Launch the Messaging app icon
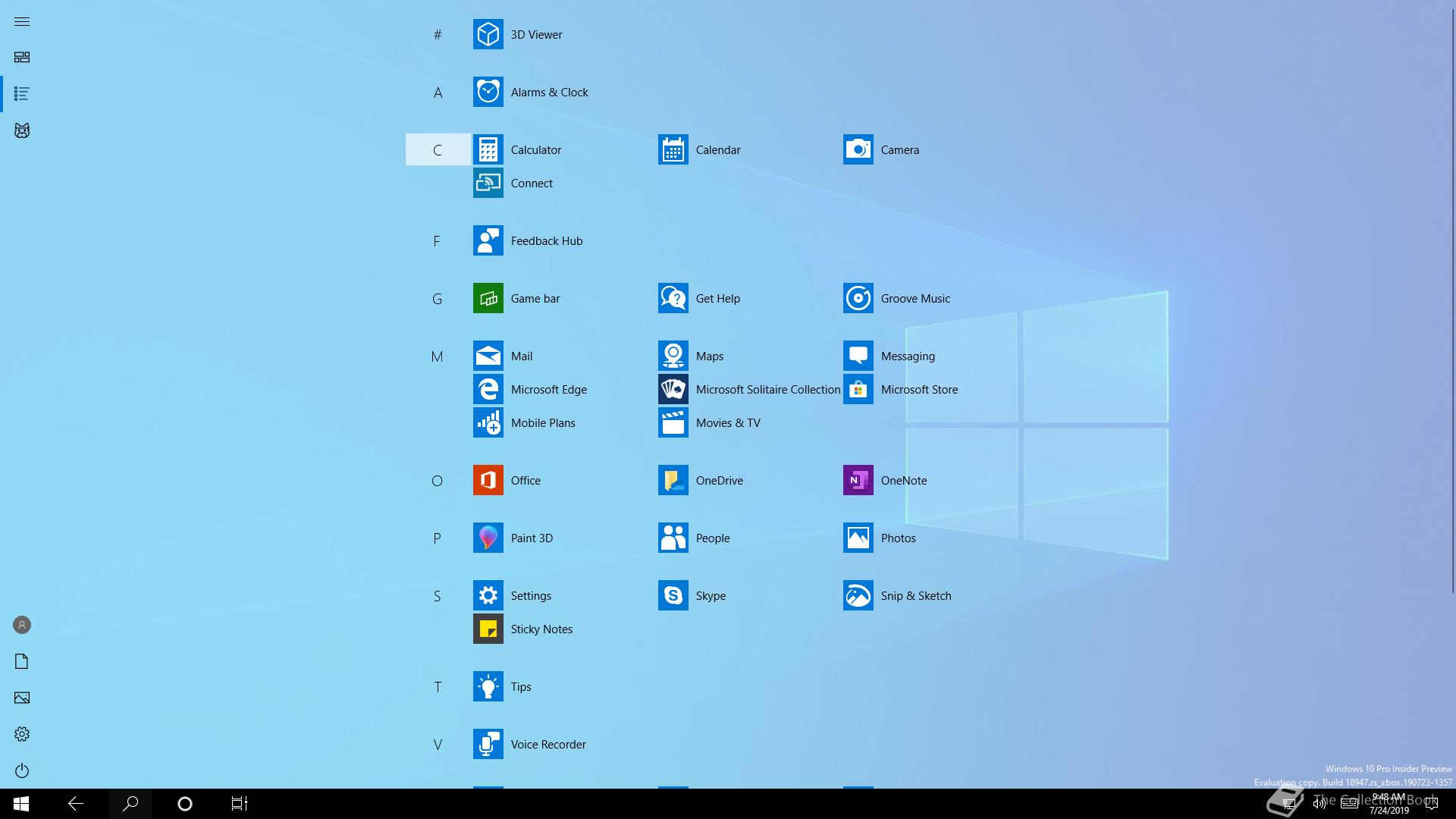Viewport: 1456px width, 819px height. click(858, 356)
